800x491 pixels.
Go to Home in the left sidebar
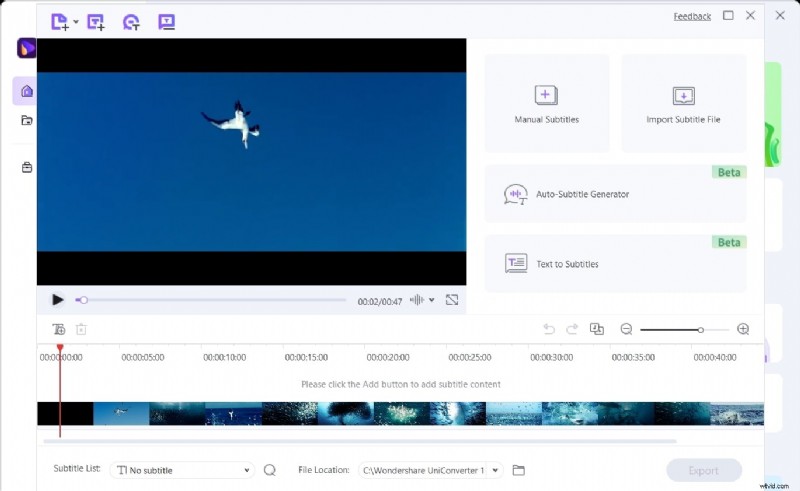(27, 91)
